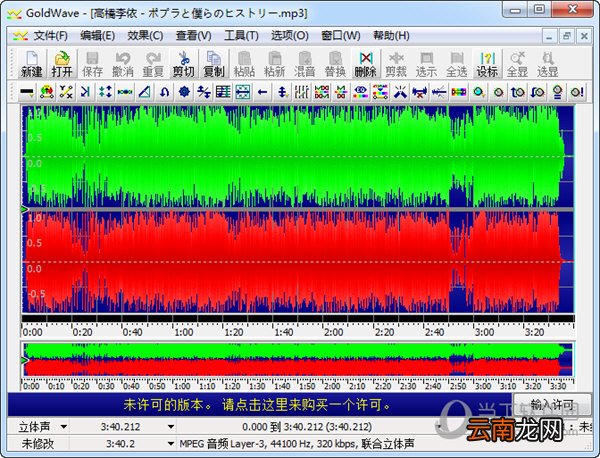Click the 复制 (Copy) toolbar button

click(214, 64)
